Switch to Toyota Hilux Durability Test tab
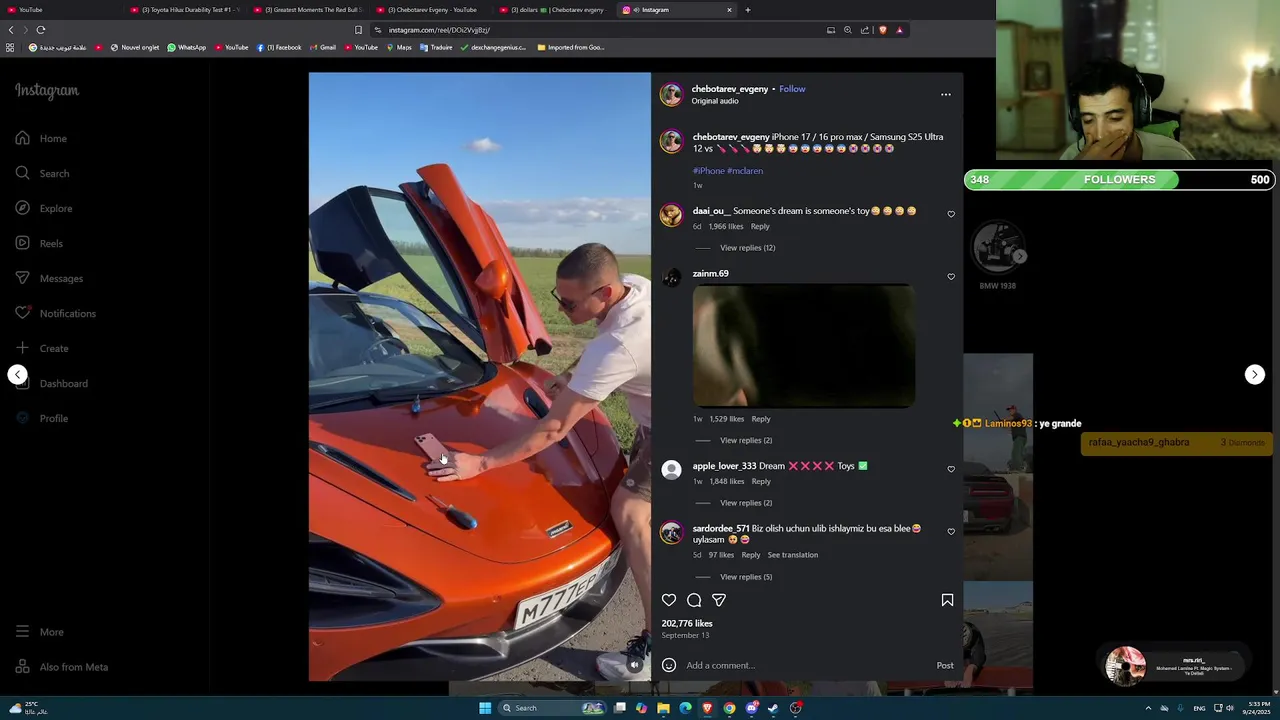This screenshot has height=720, width=1280. 185,10
